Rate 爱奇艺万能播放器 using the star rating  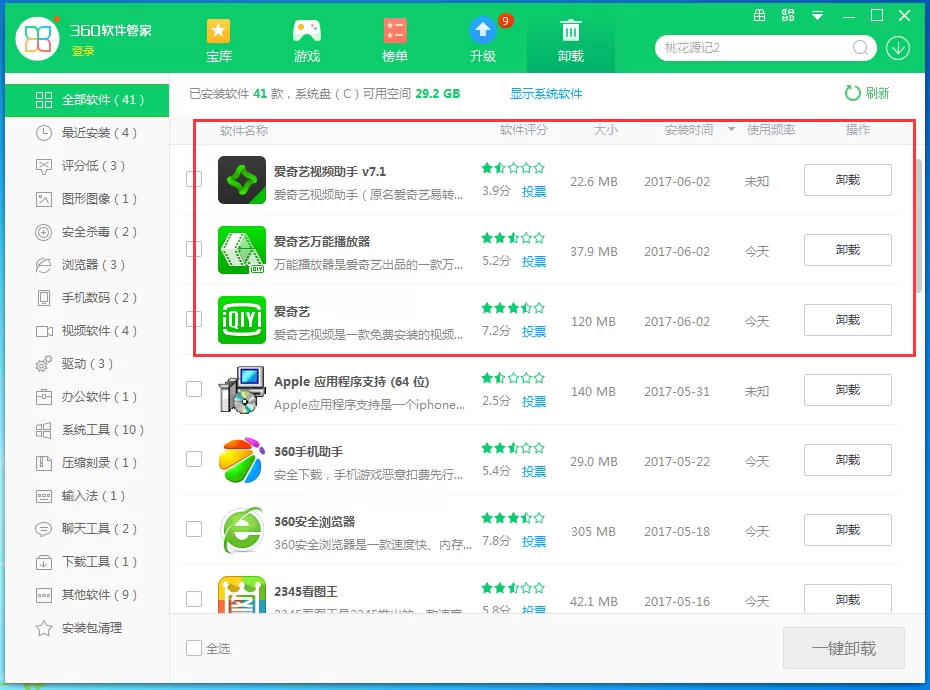coord(513,238)
